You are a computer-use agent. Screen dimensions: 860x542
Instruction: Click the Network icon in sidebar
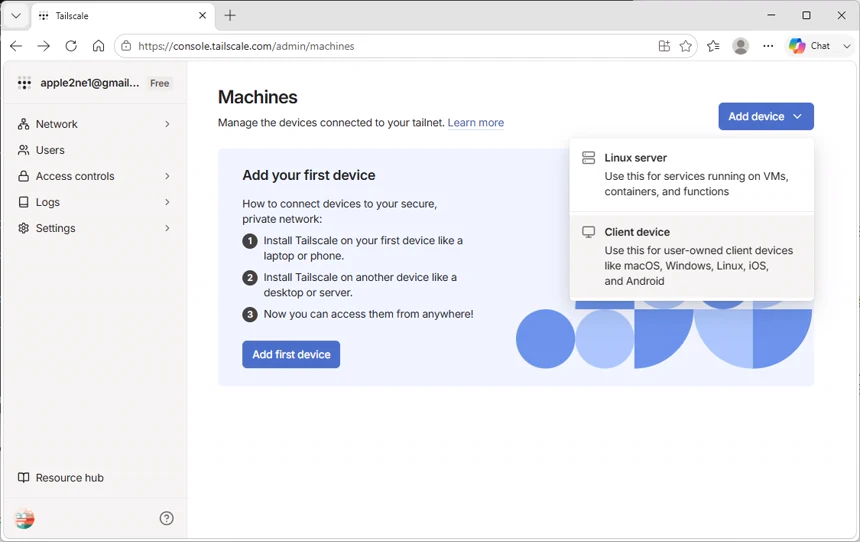tap(24, 124)
